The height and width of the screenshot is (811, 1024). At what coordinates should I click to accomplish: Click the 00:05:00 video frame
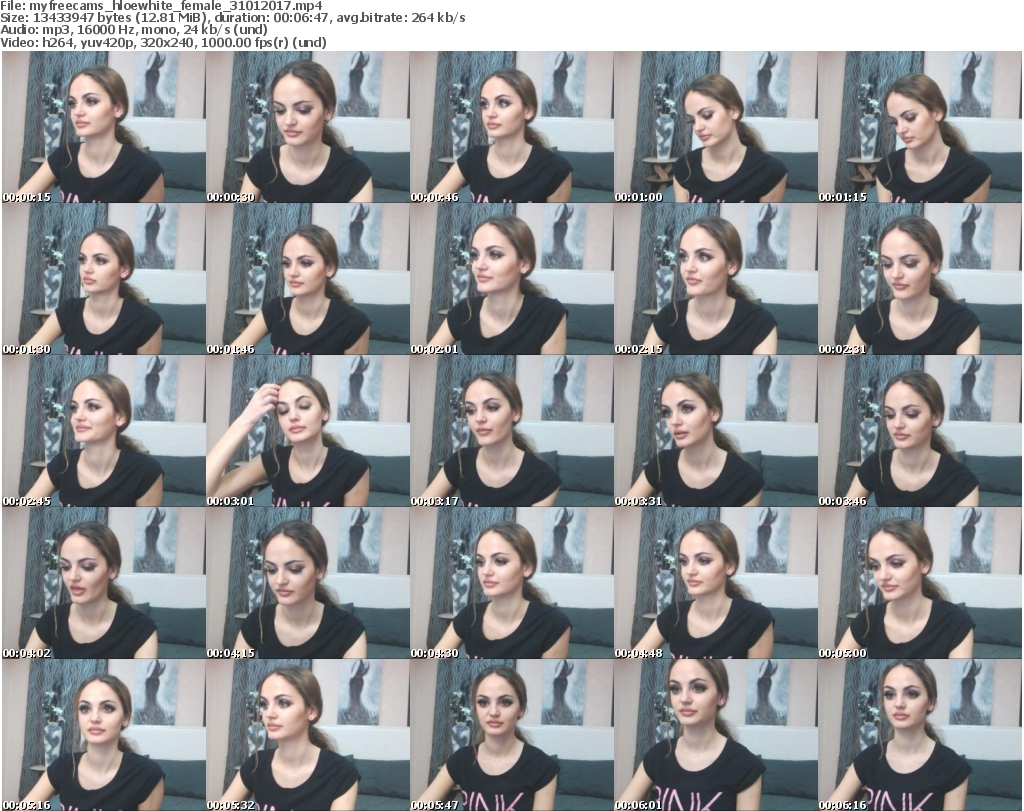(920, 582)
